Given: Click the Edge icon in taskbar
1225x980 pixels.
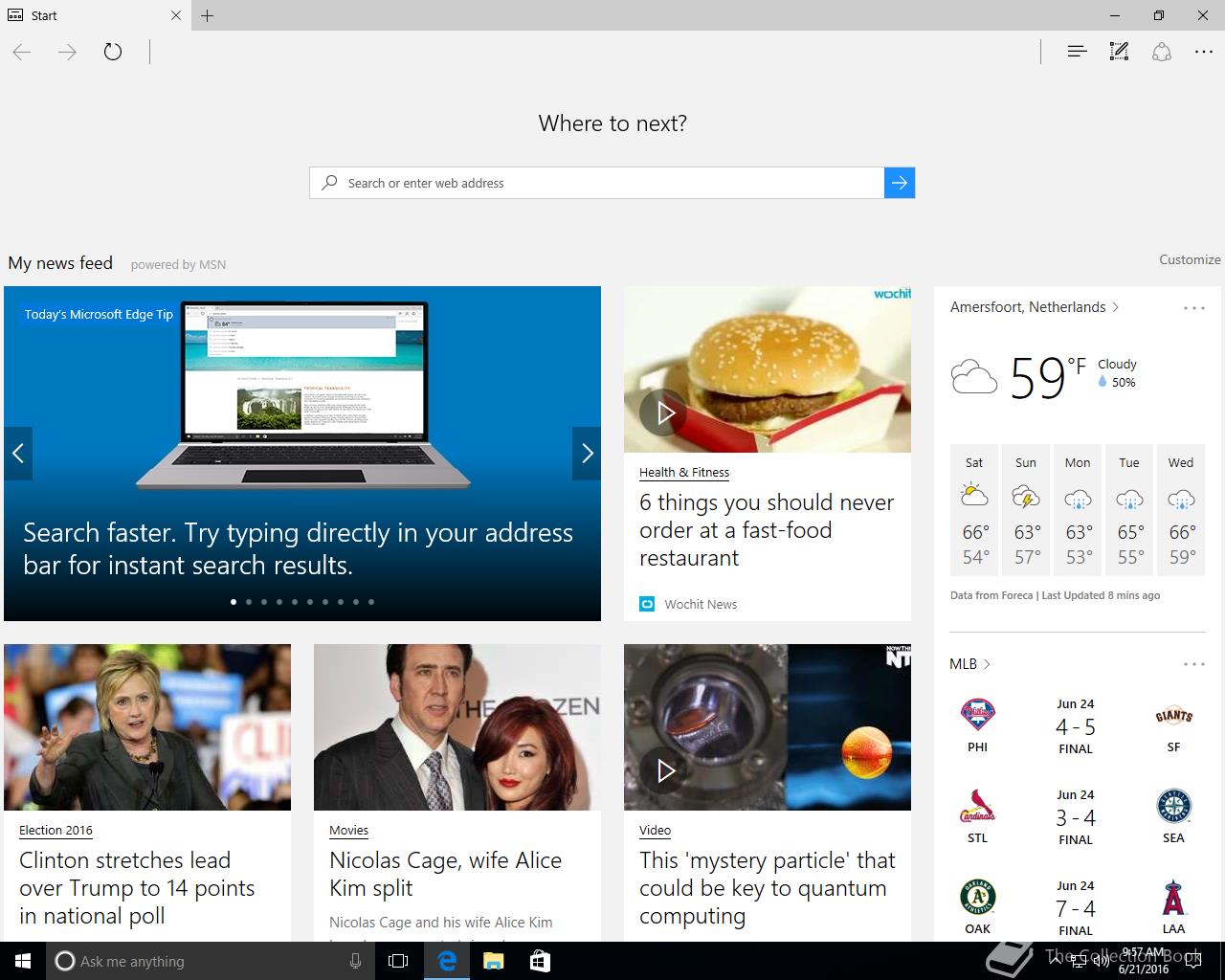Looking at the screenshot, I should [446, 961].
